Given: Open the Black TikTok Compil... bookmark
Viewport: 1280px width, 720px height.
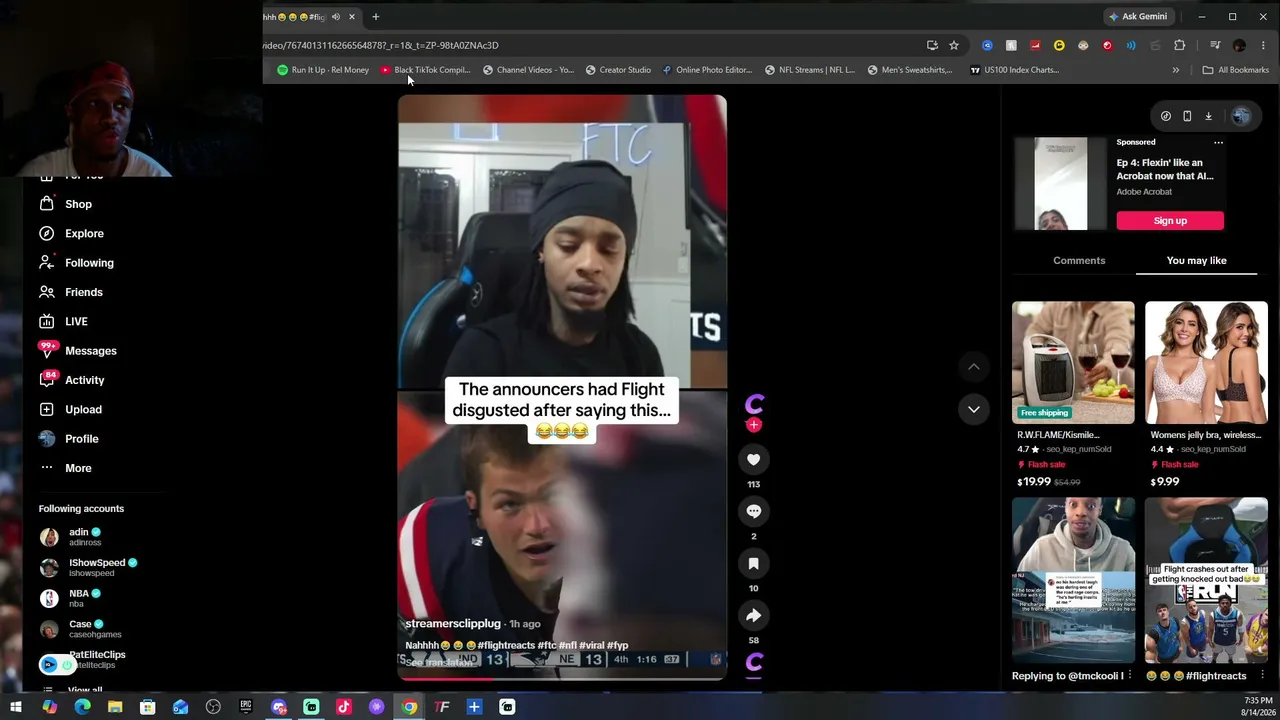Looking at the screenshot, I should [425, 70].
